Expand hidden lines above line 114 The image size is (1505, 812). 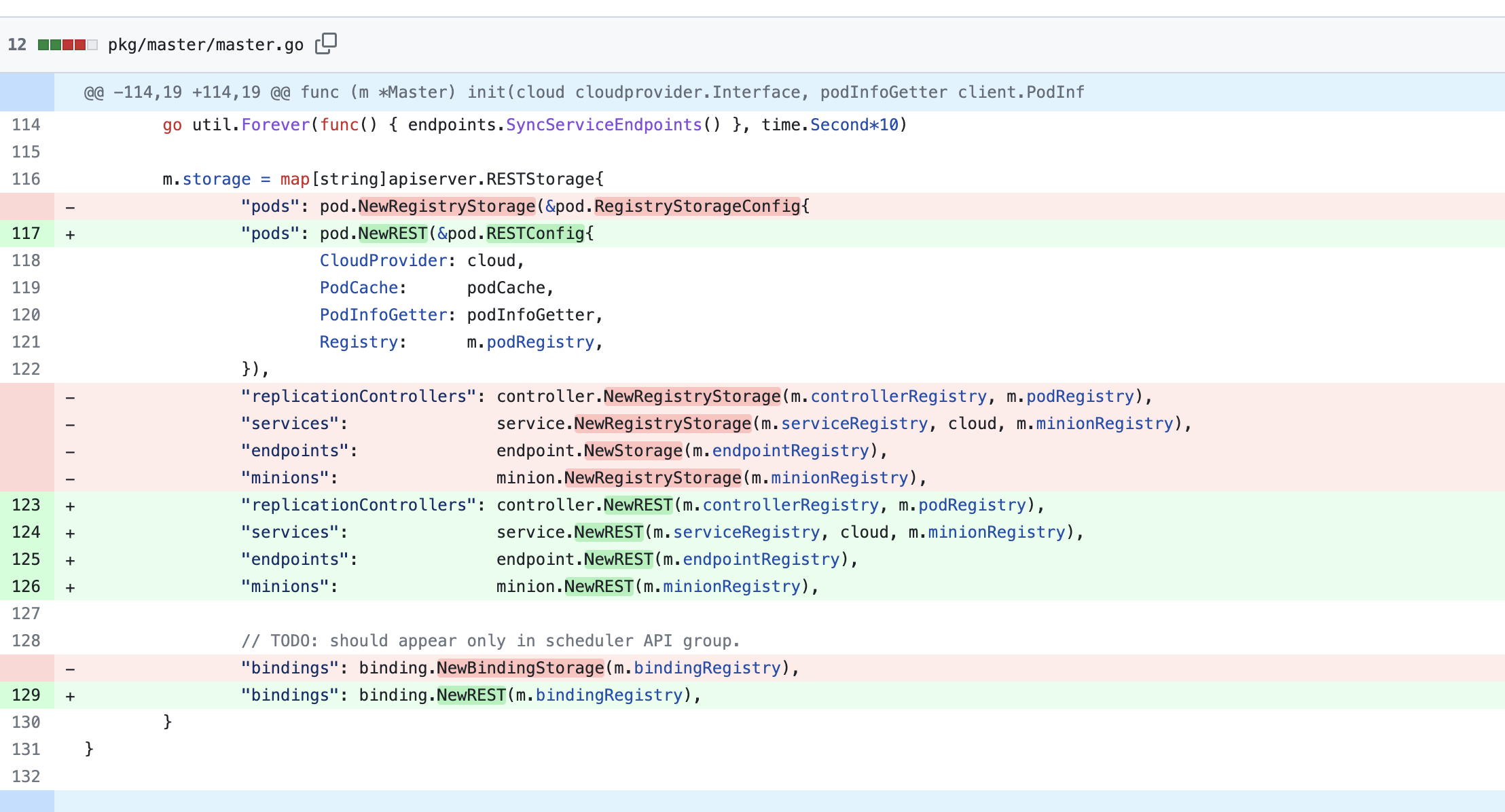[x=26, y=92]
